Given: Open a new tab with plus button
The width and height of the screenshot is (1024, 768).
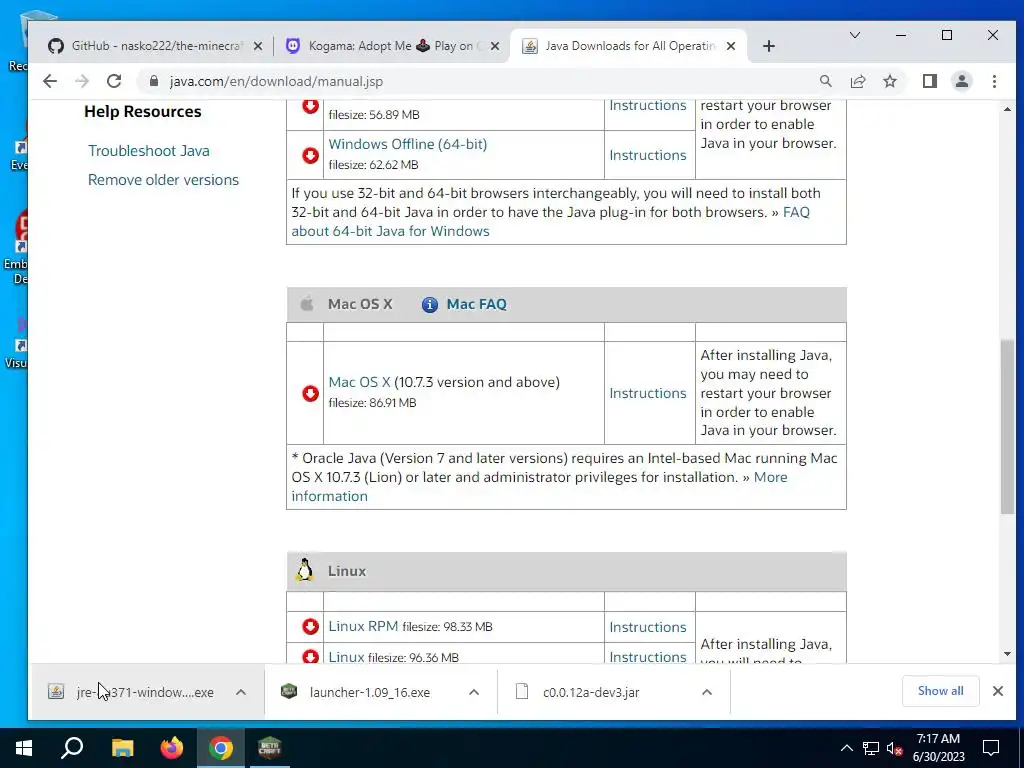Looking at the screenshot, I should [x=769, y=46].
